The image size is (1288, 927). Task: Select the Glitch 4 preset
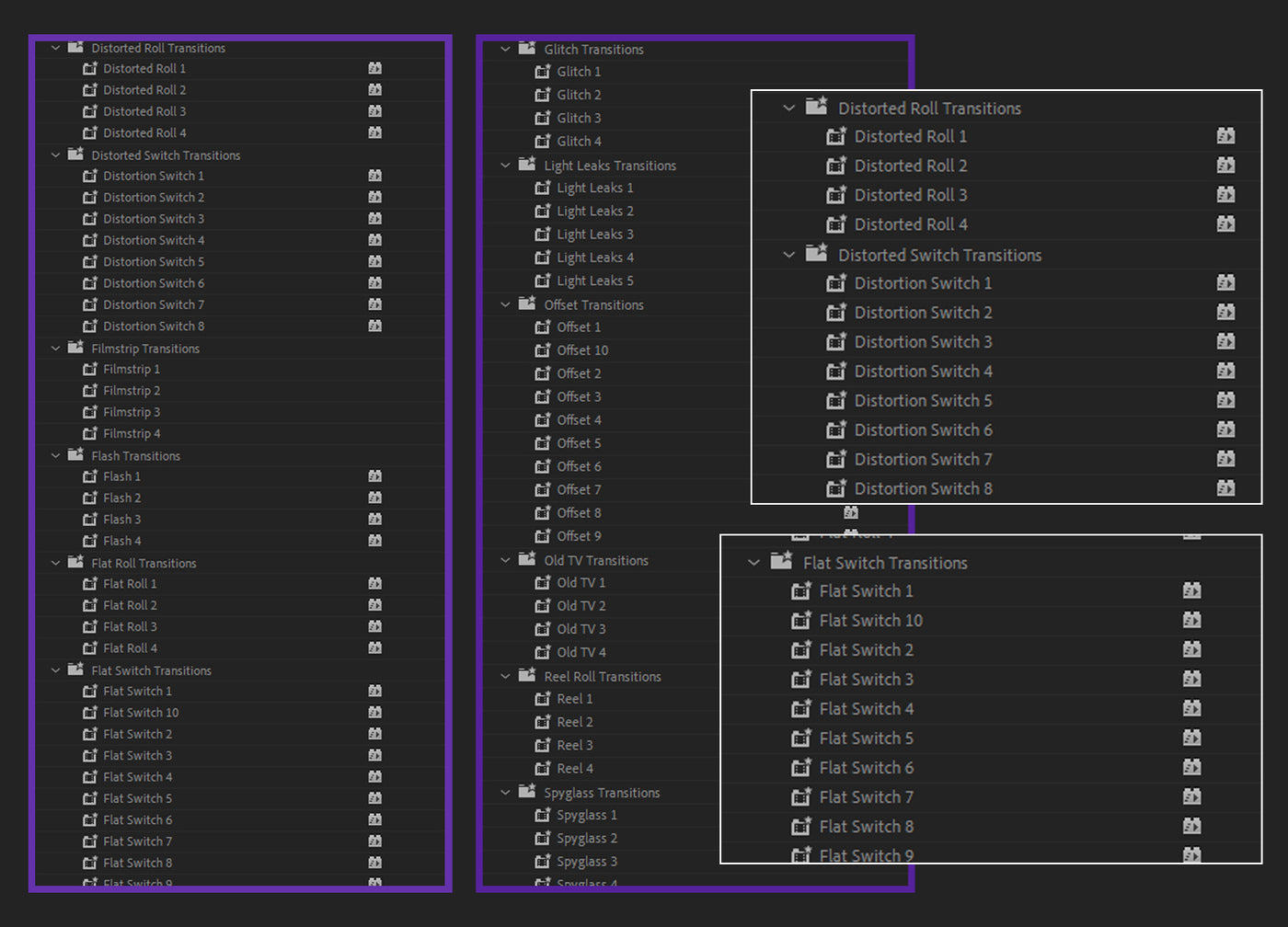579,141
